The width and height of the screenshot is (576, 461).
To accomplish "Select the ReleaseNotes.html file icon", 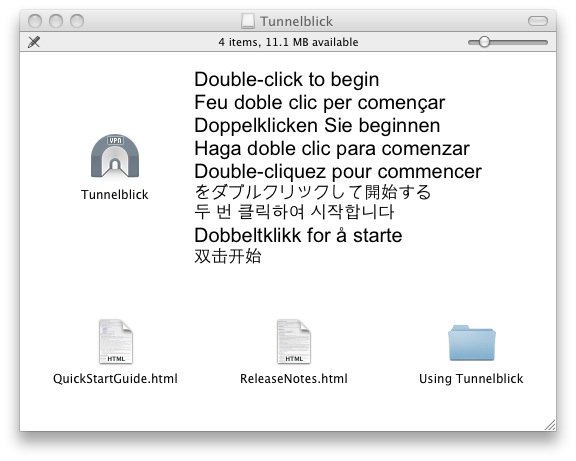I will pos(294,342).
